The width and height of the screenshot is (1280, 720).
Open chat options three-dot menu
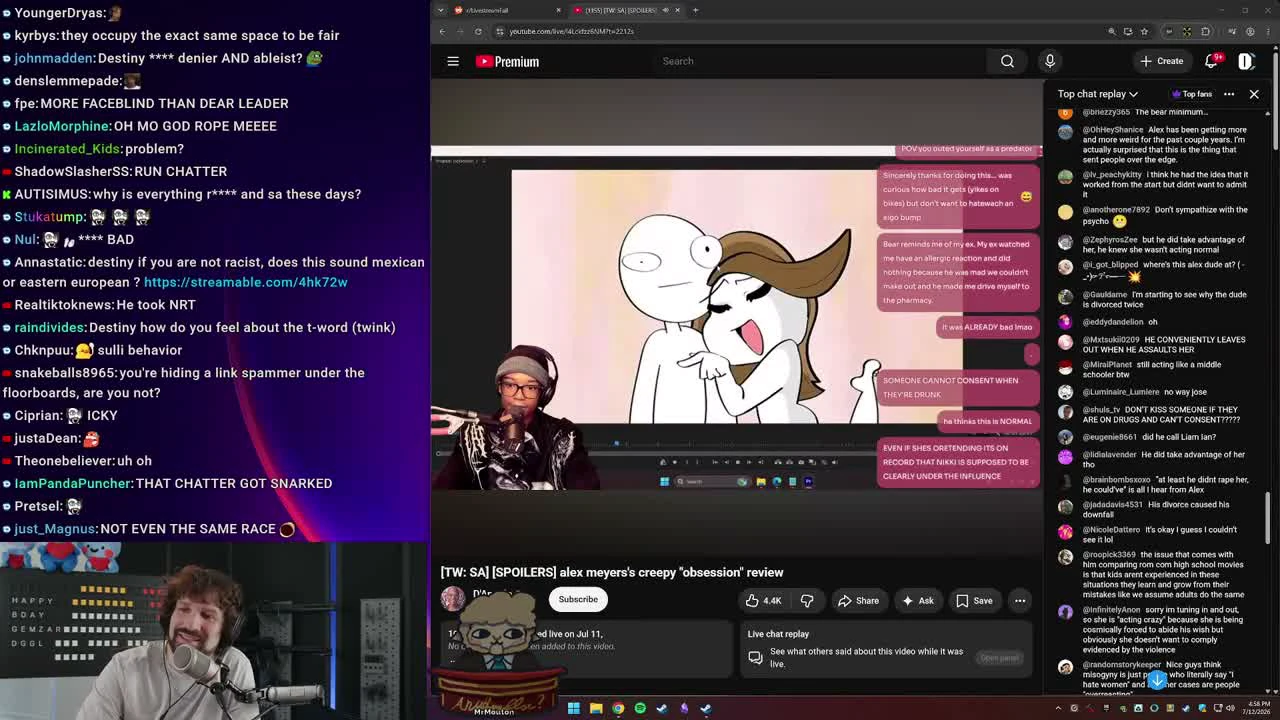coord(1229,94)
